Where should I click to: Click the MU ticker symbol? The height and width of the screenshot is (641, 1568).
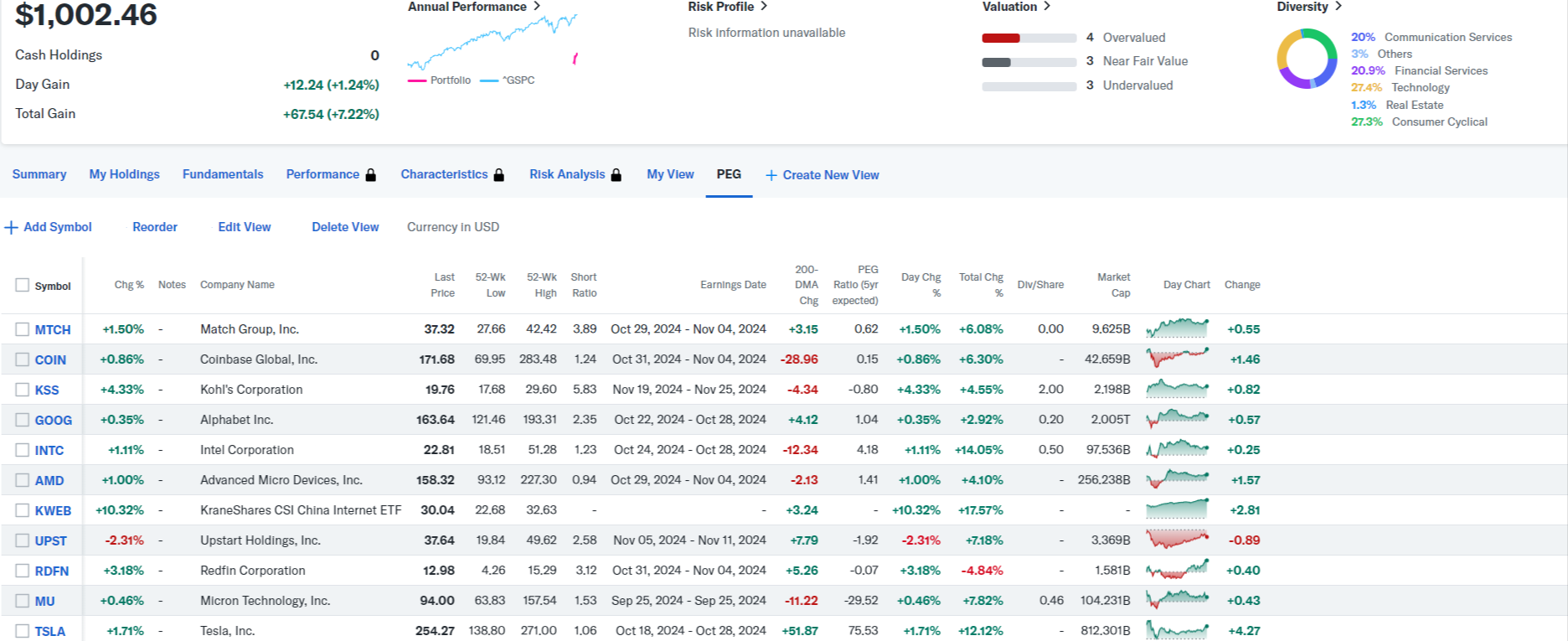pyautogui.click(x=44, y=601)
